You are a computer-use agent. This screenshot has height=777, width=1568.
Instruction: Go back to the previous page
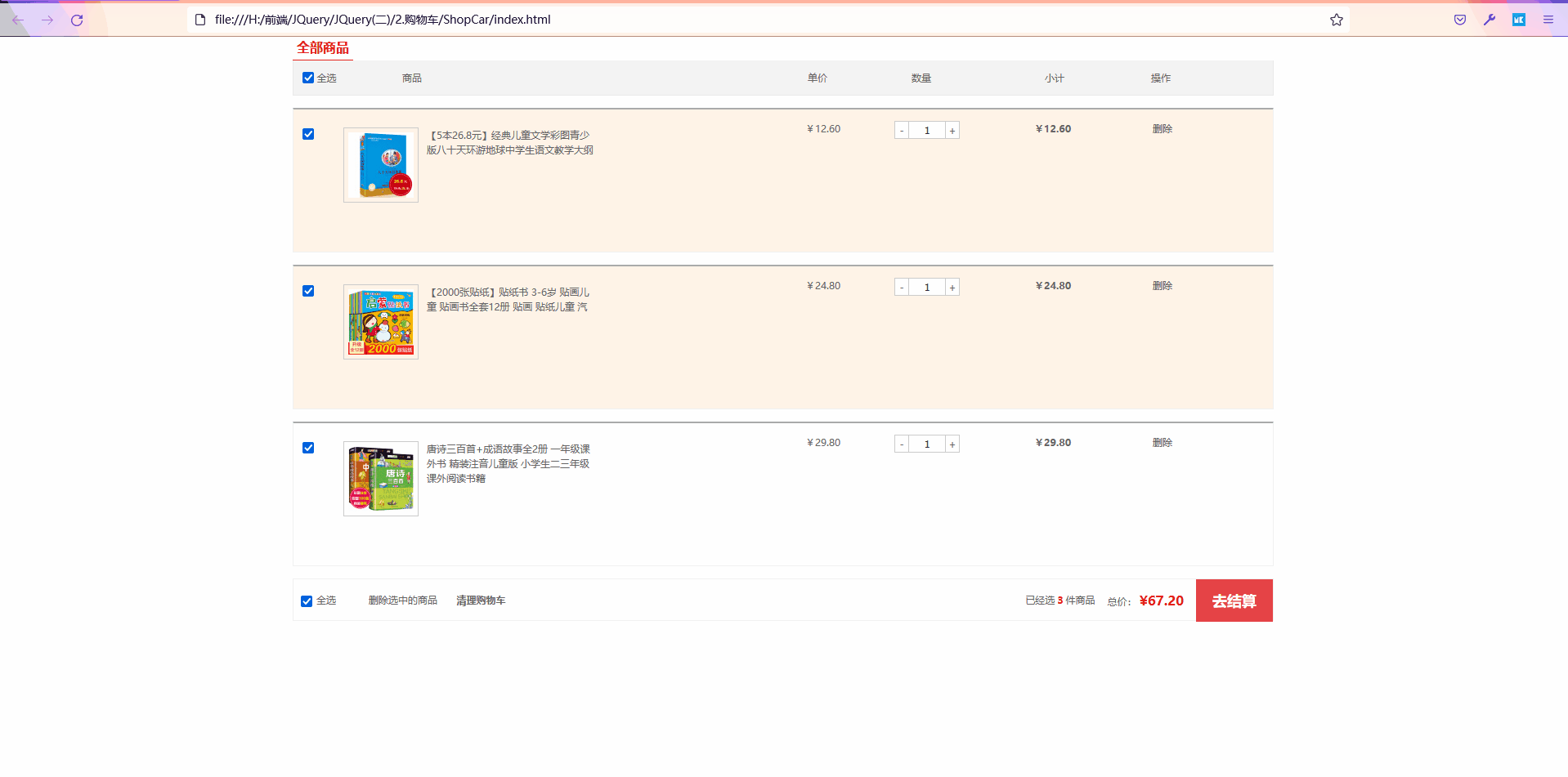(18, 20)
